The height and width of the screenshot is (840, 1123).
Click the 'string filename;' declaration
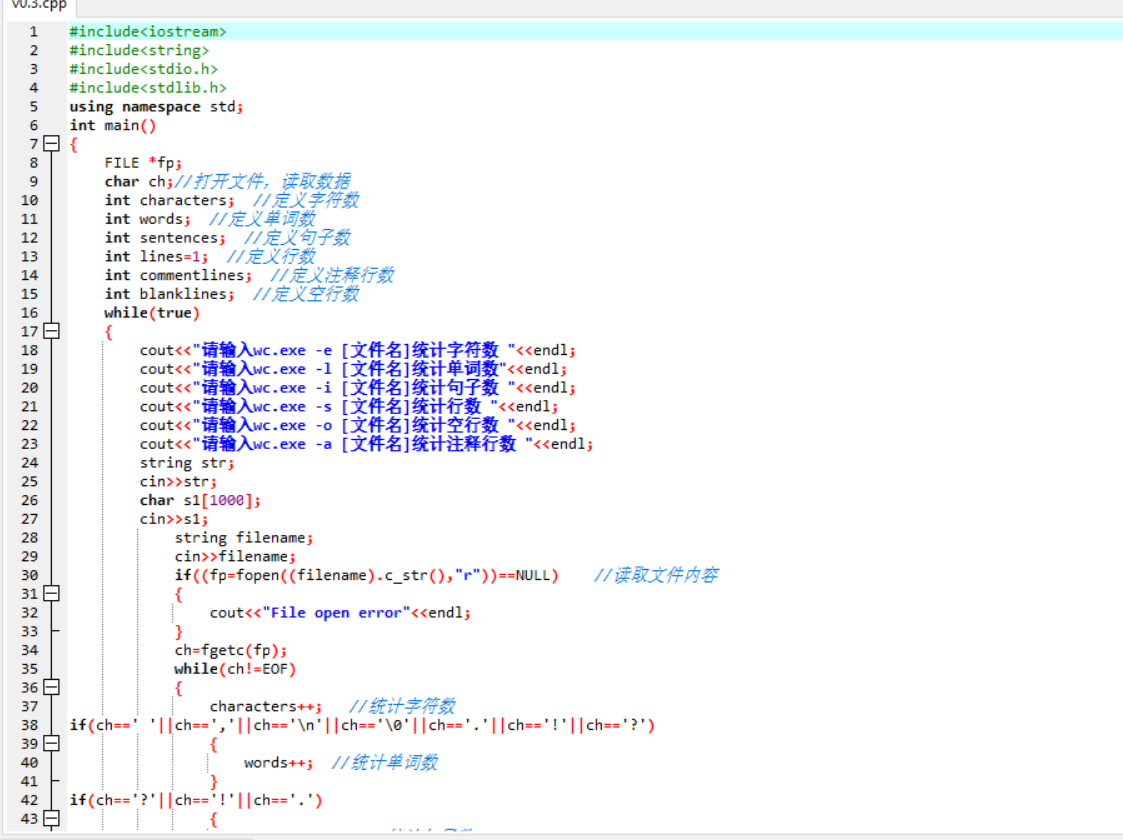244,538
